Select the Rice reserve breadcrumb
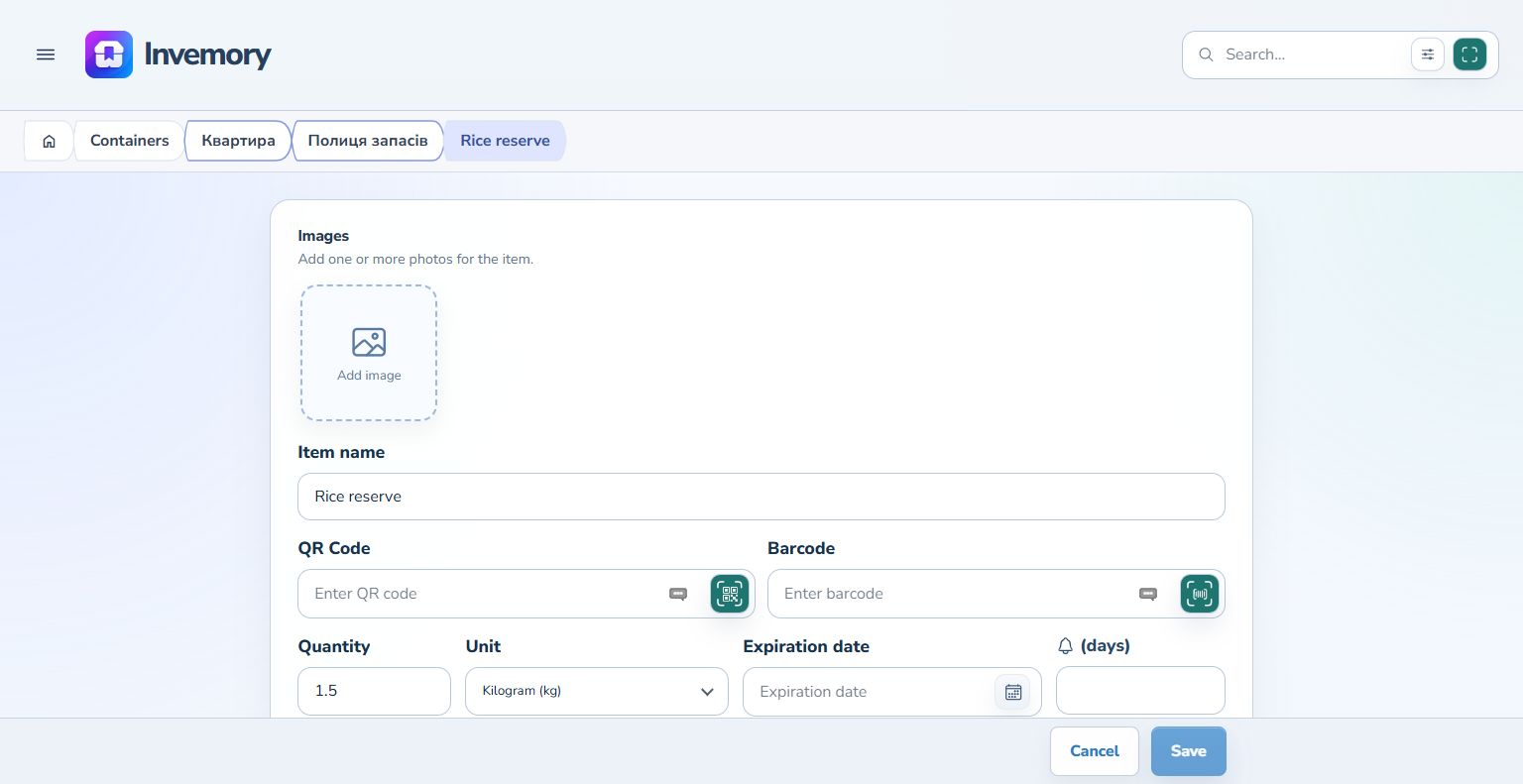Screen dimensions: 1523x784 [505, 141]
